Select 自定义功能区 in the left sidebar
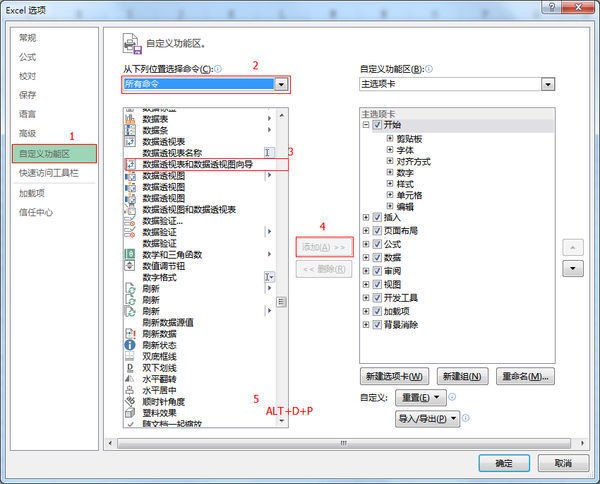 [x=54, y=154]
